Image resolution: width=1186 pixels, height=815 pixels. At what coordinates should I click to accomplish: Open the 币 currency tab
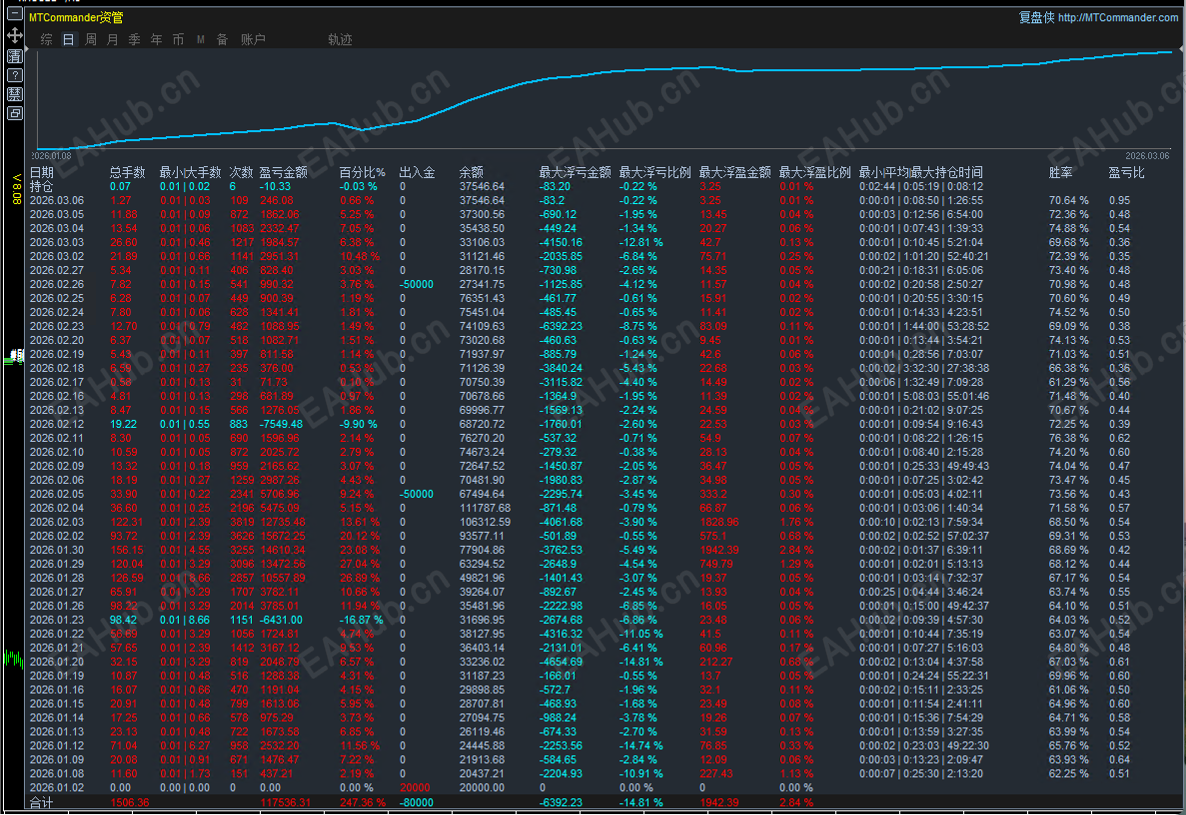point(178,39)
